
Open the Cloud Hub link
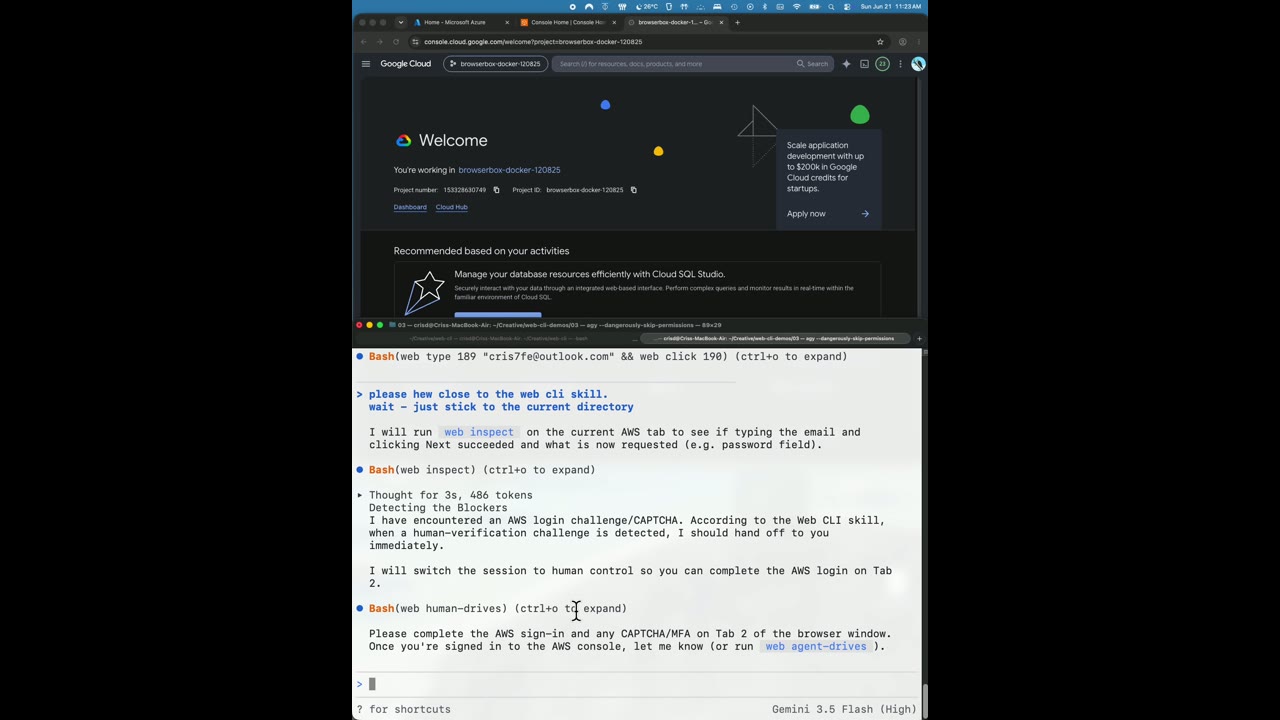[451, 207]
